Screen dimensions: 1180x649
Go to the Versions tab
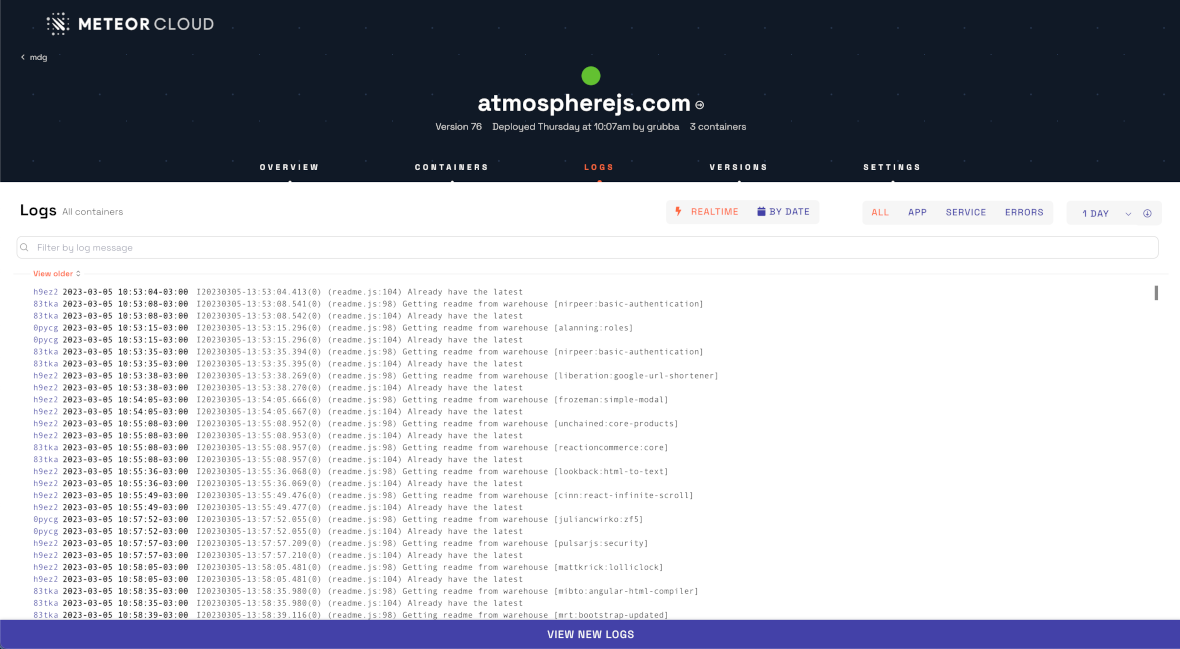738,167
